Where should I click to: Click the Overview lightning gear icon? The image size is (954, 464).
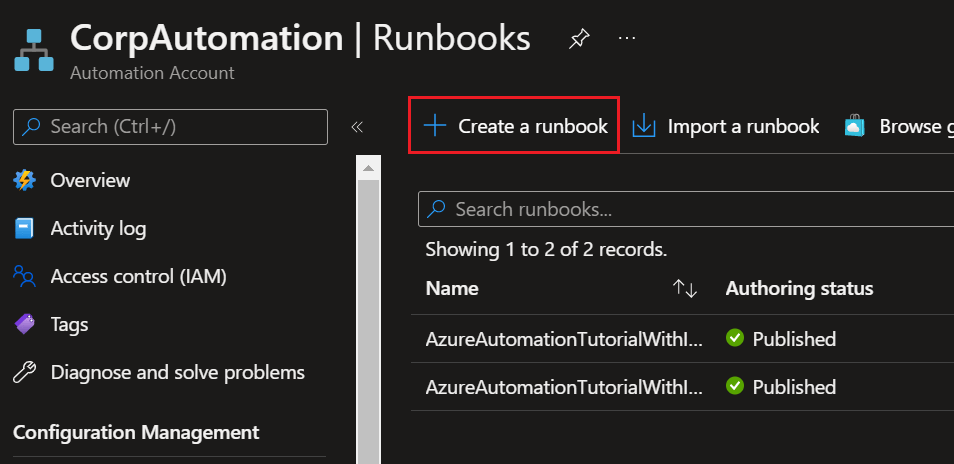[x=25, y=180]
